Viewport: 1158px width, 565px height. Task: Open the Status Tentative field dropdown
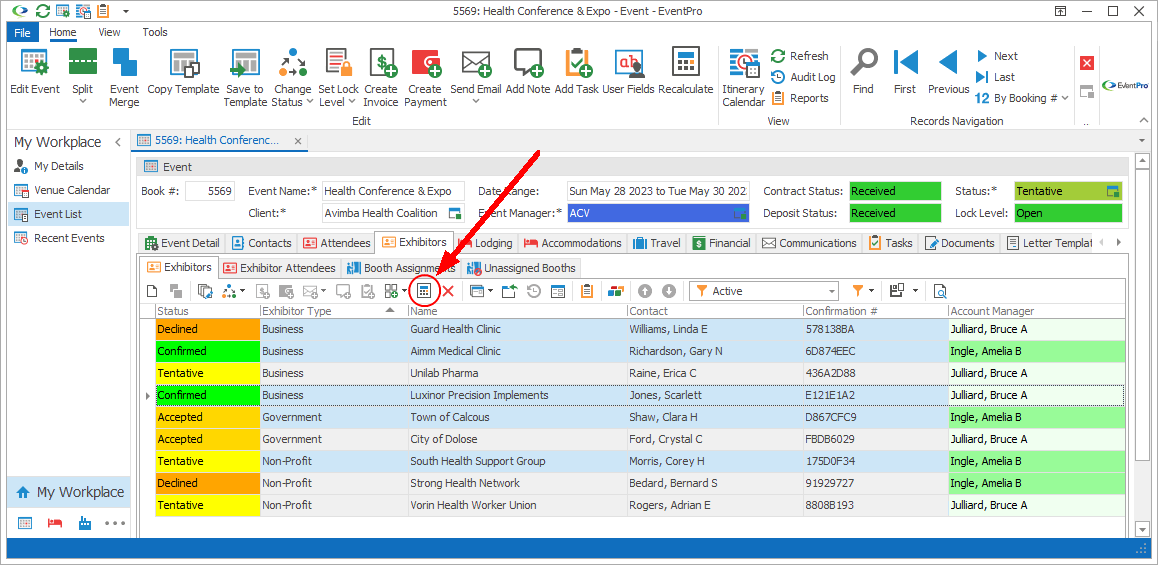coord(1112,191)
